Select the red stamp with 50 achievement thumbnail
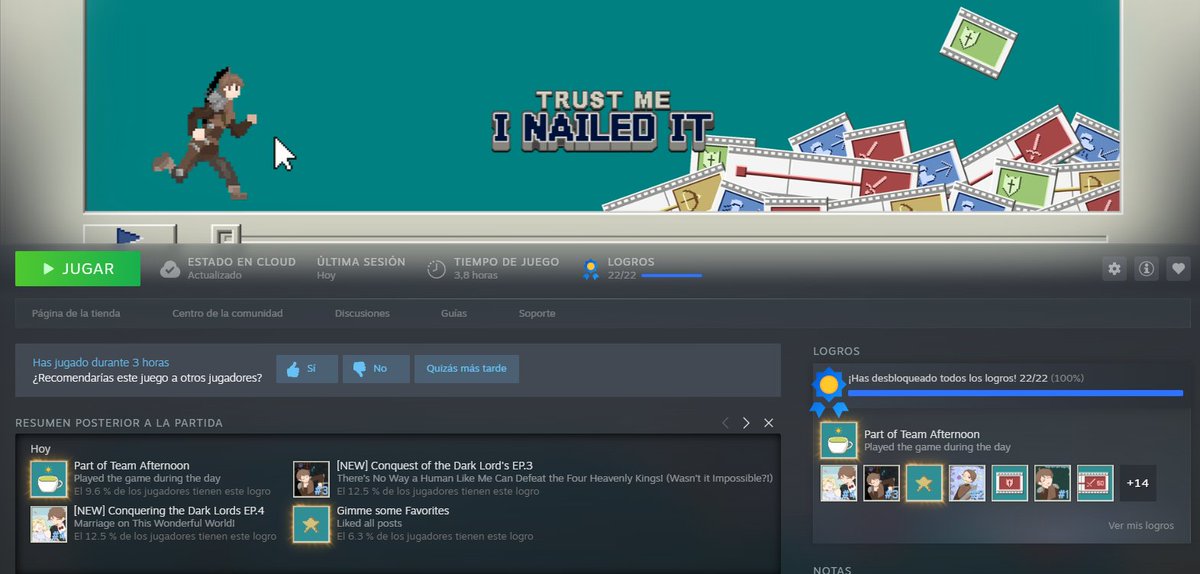1200x574 pixels. tap(1095, 483)
